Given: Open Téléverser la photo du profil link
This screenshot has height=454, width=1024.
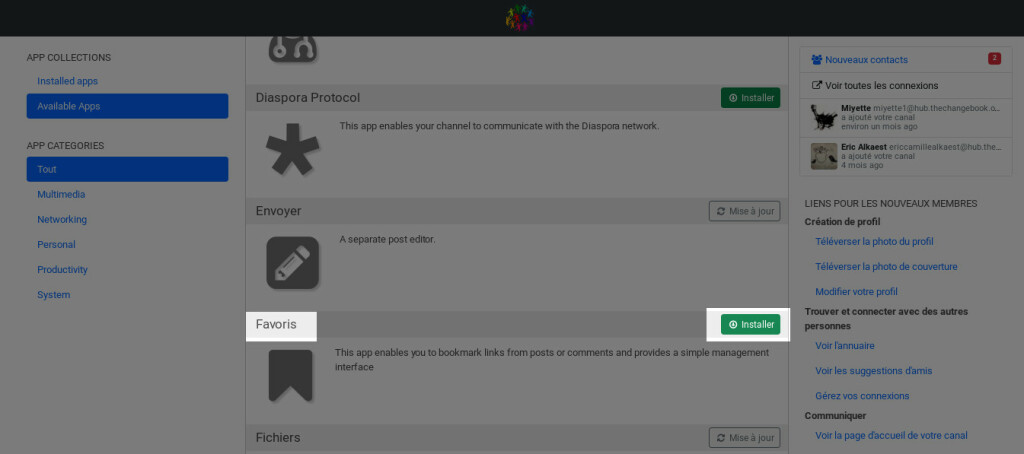Looking at the screenshot, I should [x=874, y=241].
